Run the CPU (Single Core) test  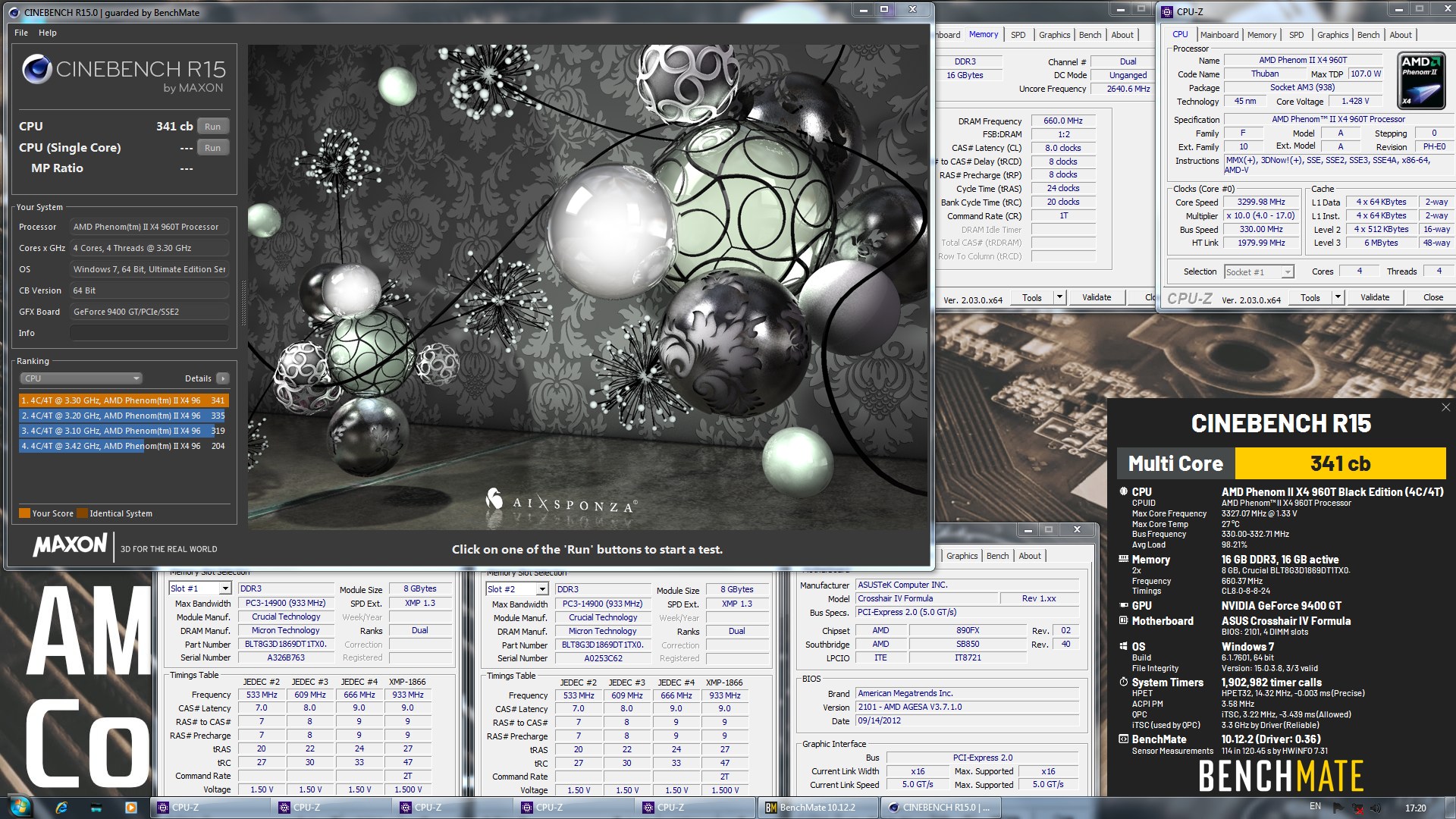[x=212, y=148]
